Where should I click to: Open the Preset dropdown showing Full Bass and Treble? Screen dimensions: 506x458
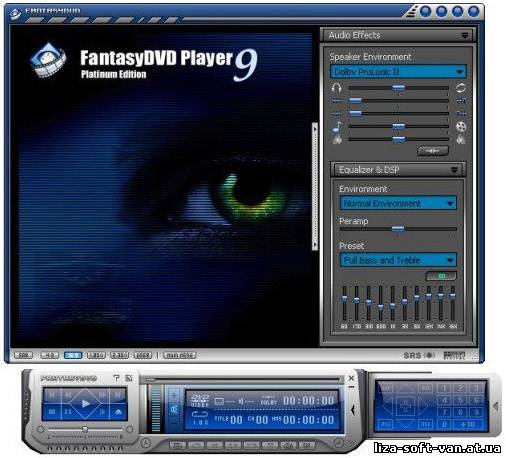click(398, 260)
